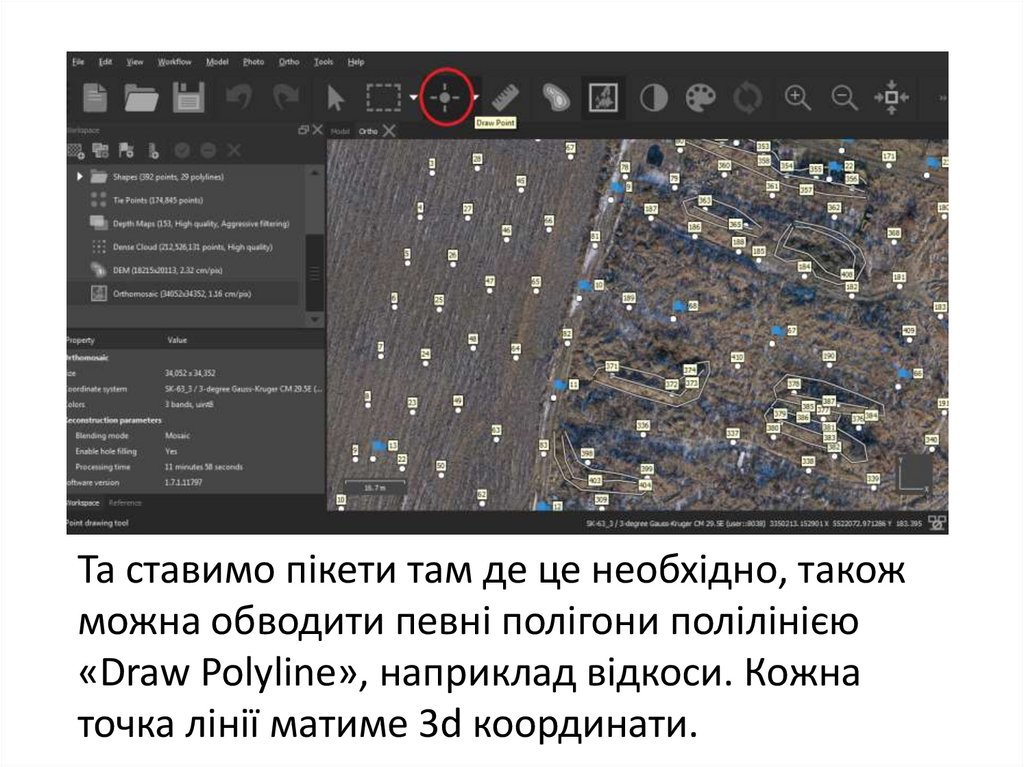Create a new document with toolbar icon
This screenshot has width=1024, height=767.
pyautogui.click(x=95, y=97)
